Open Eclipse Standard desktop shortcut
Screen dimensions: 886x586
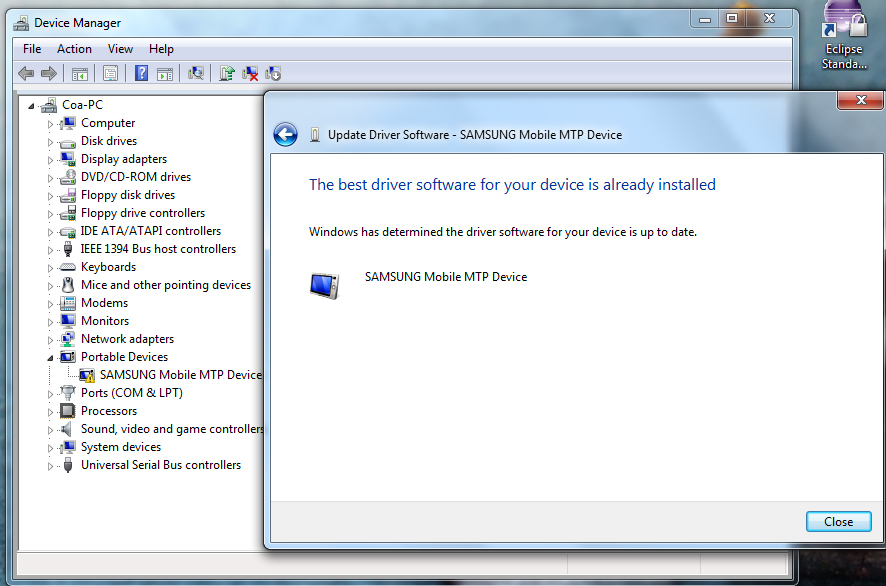click(x=844, y=35)
